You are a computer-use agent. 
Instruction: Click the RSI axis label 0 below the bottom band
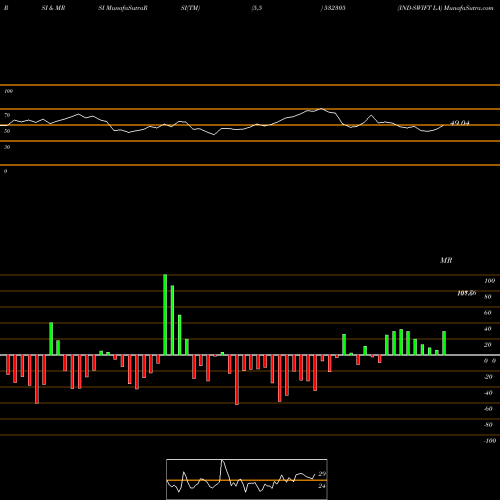[5, 171]
